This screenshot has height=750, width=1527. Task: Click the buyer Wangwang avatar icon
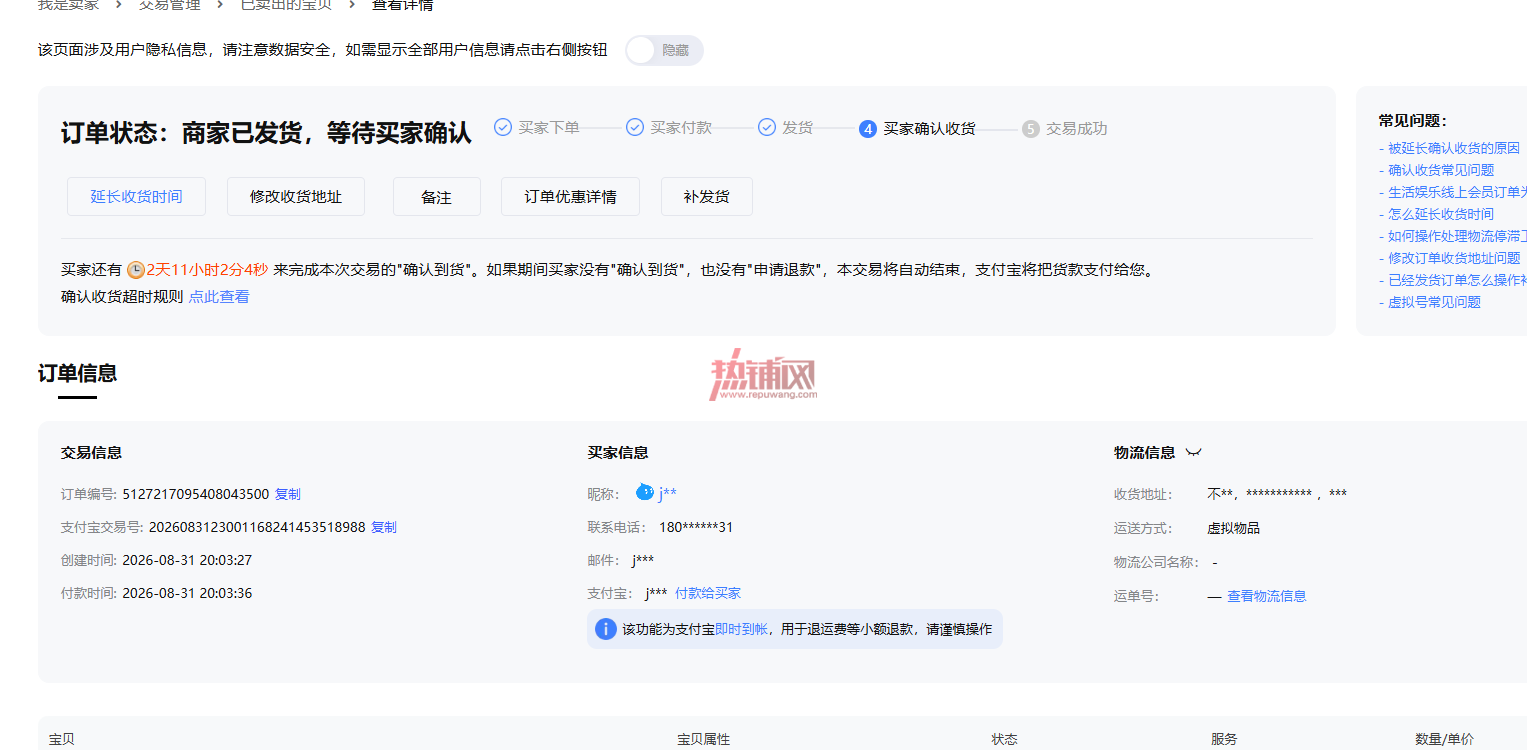click(x=645, y=492)
